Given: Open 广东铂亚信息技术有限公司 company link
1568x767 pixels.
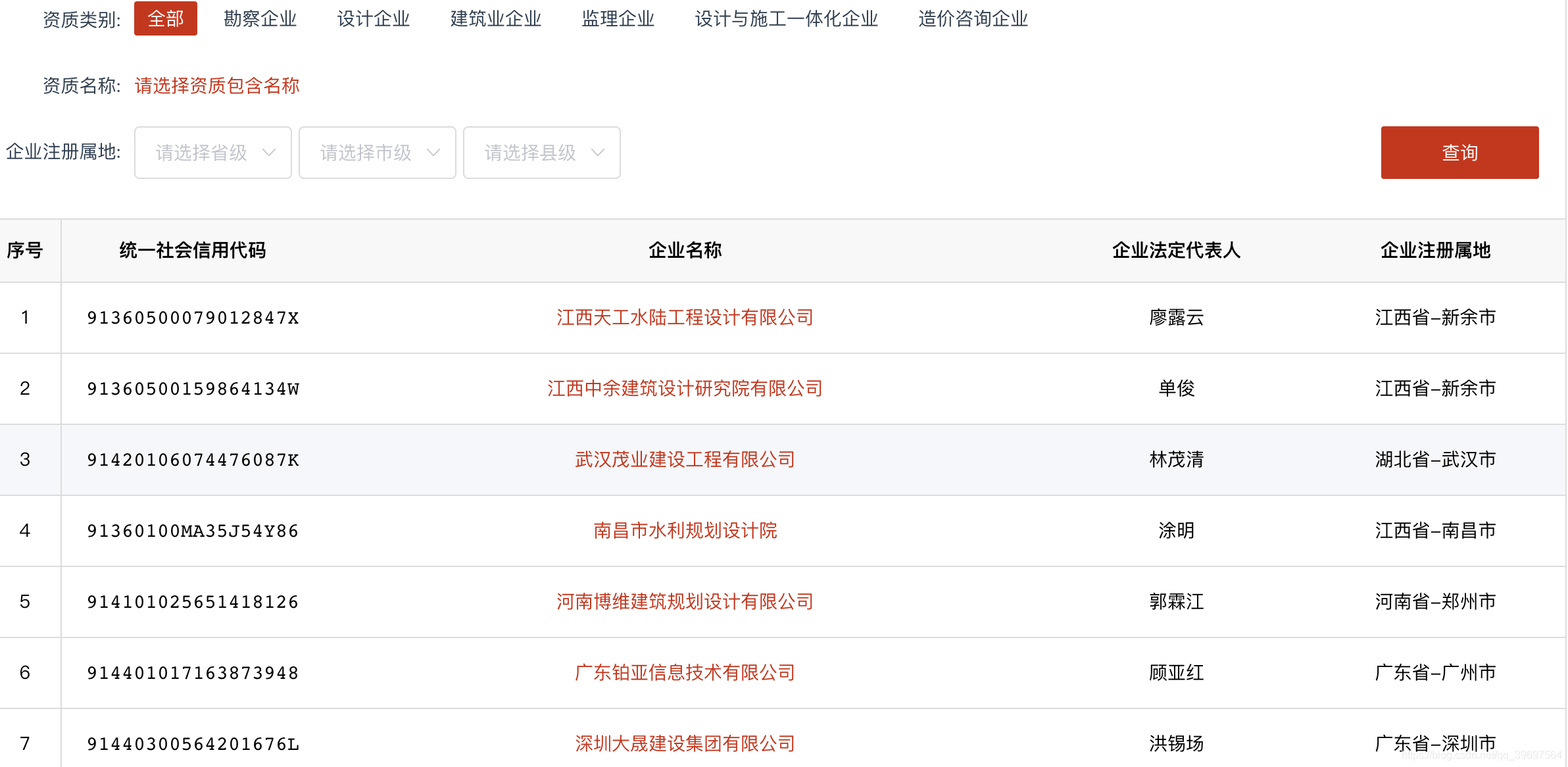Looking at the screenshot, I should pyautogui.click(x=685, y=673).
